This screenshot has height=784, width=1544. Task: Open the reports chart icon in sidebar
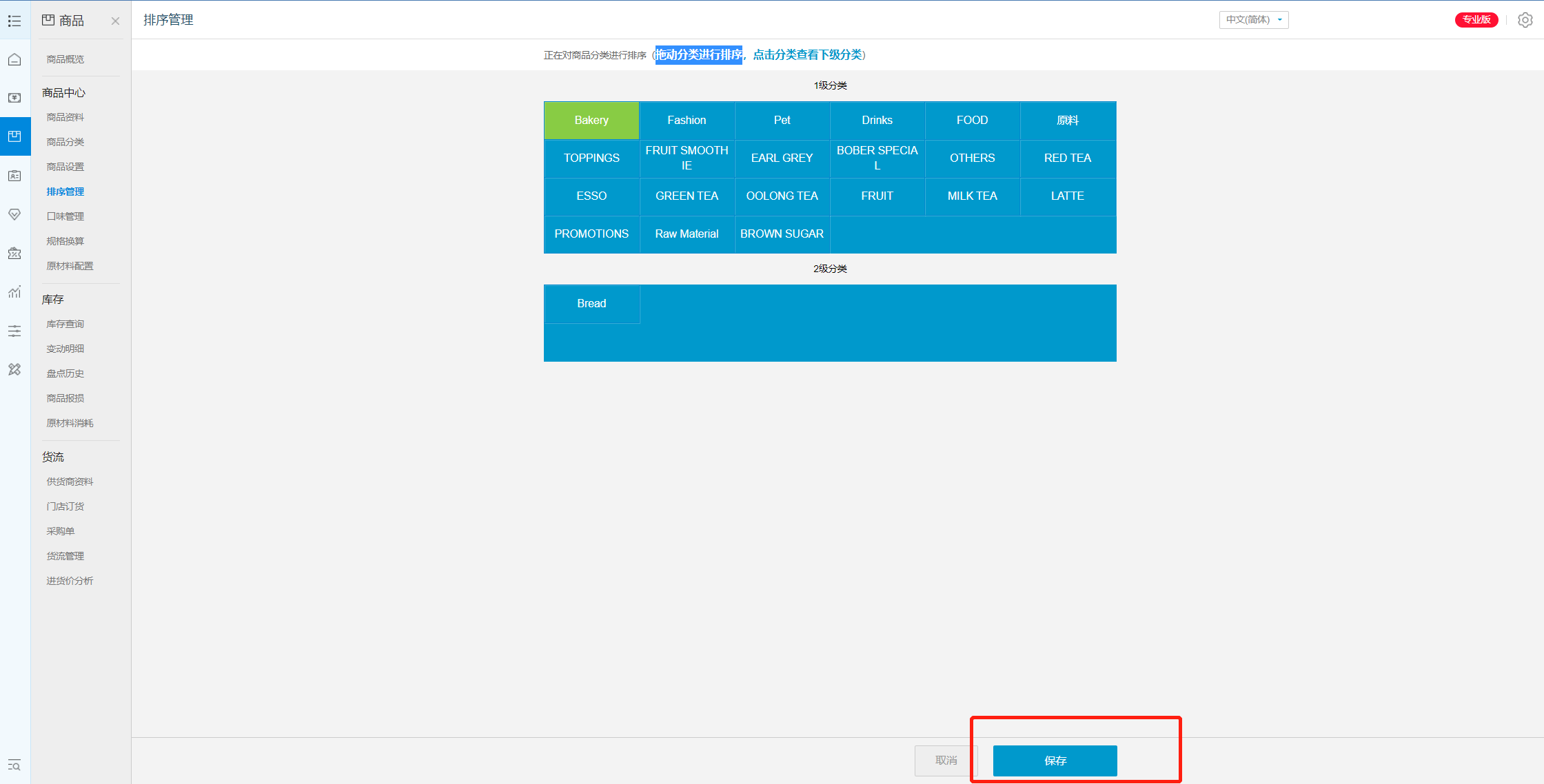click(14, 292)
